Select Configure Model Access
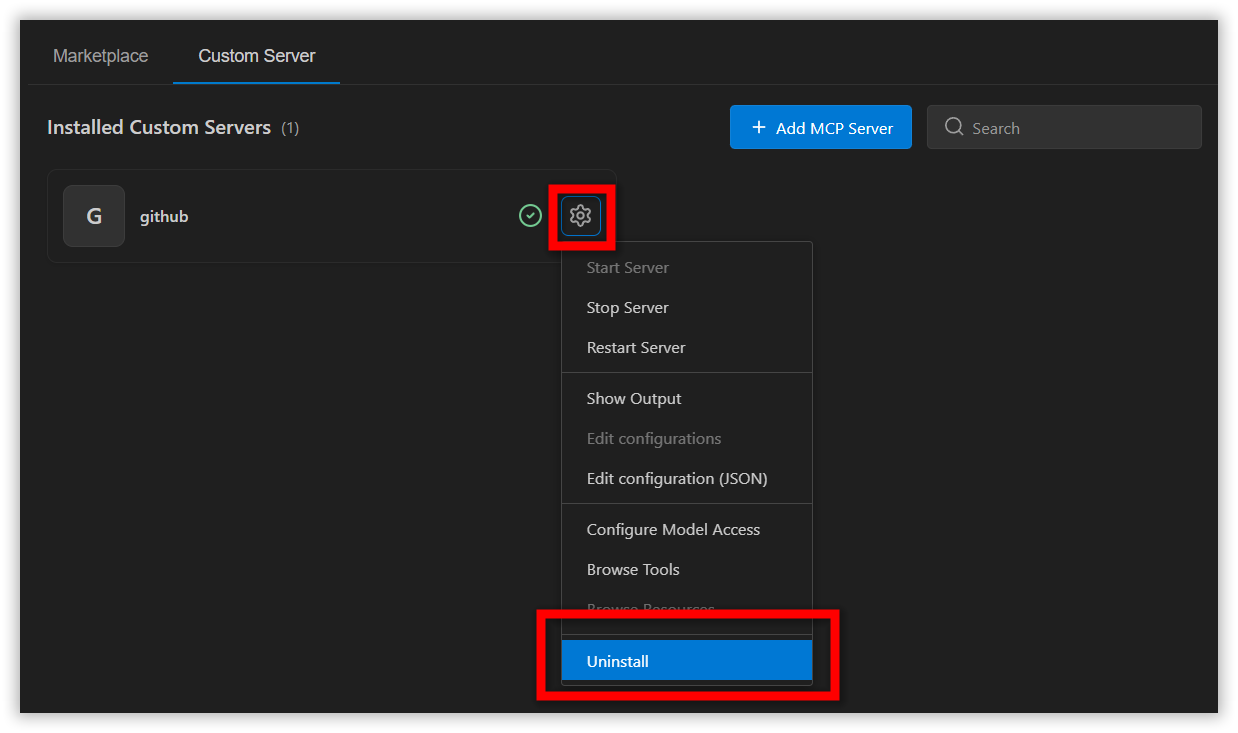1238x733 pixels. click(x=673, y=530)
